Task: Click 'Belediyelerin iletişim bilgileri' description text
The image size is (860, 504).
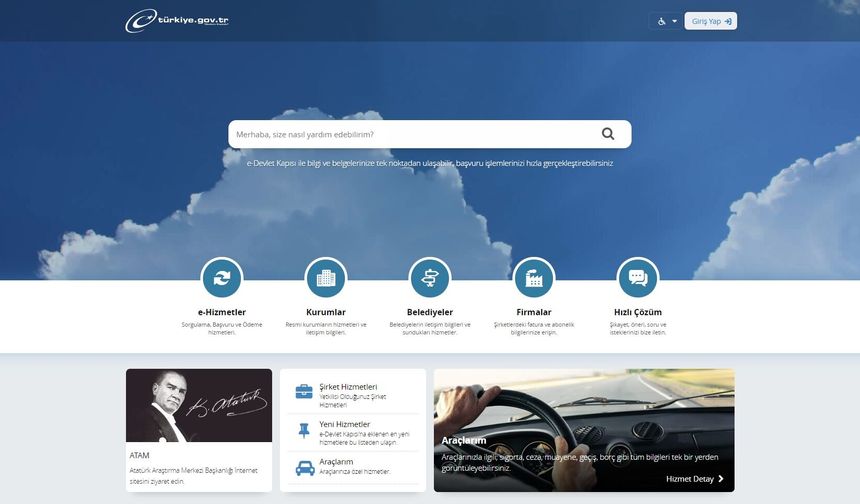Action: point(430,329)
